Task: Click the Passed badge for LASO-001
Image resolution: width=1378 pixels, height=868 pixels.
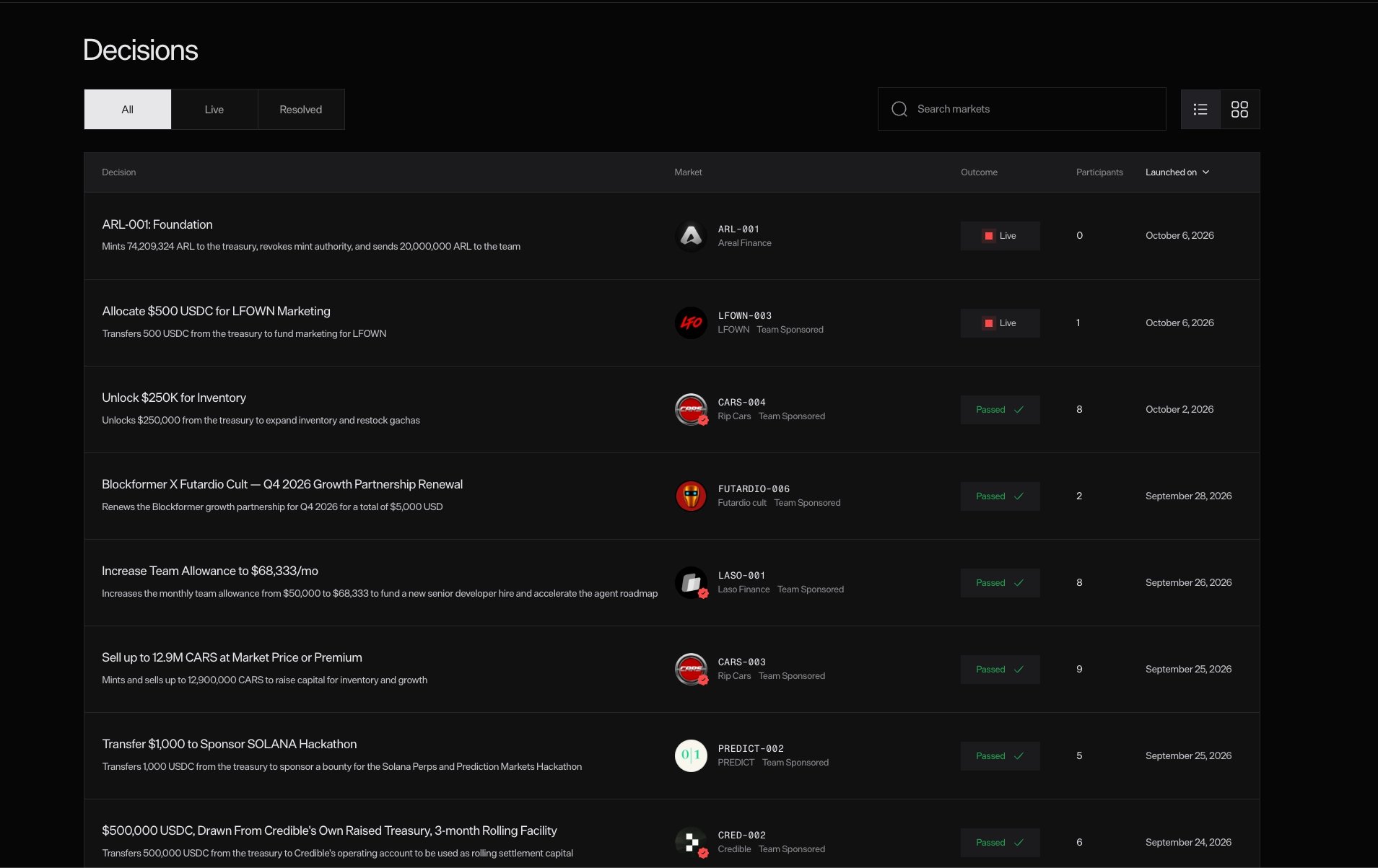Action: 1000,582
